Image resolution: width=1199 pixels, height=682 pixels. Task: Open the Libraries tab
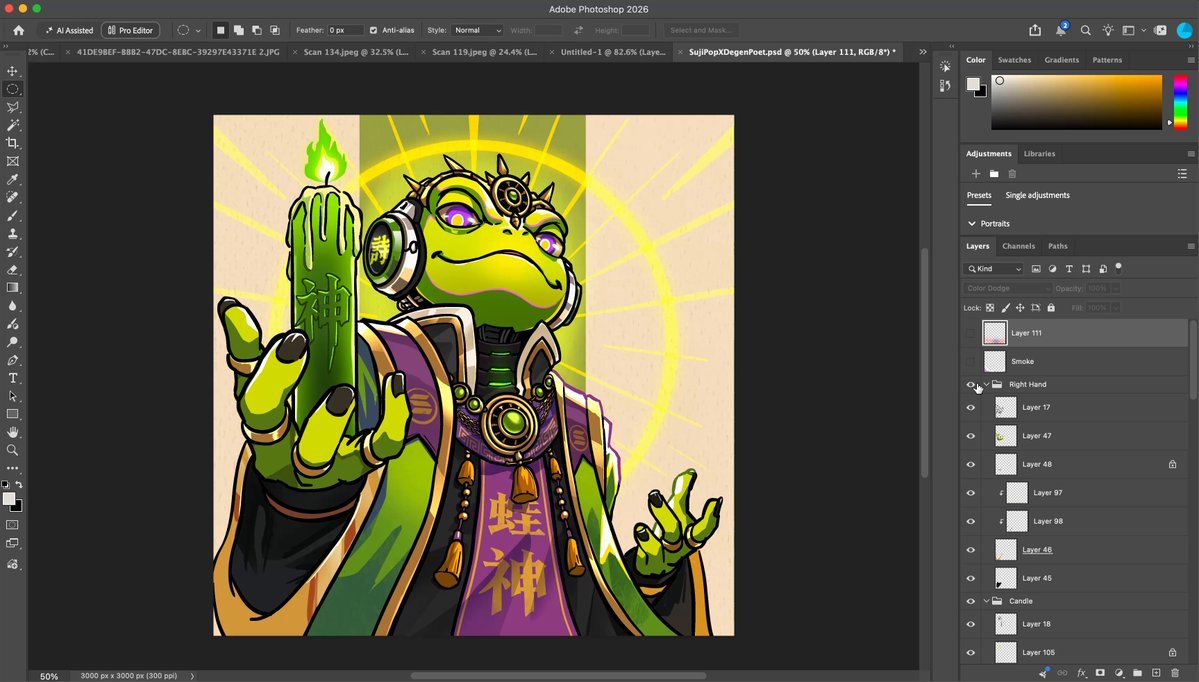pos(1039,154)
